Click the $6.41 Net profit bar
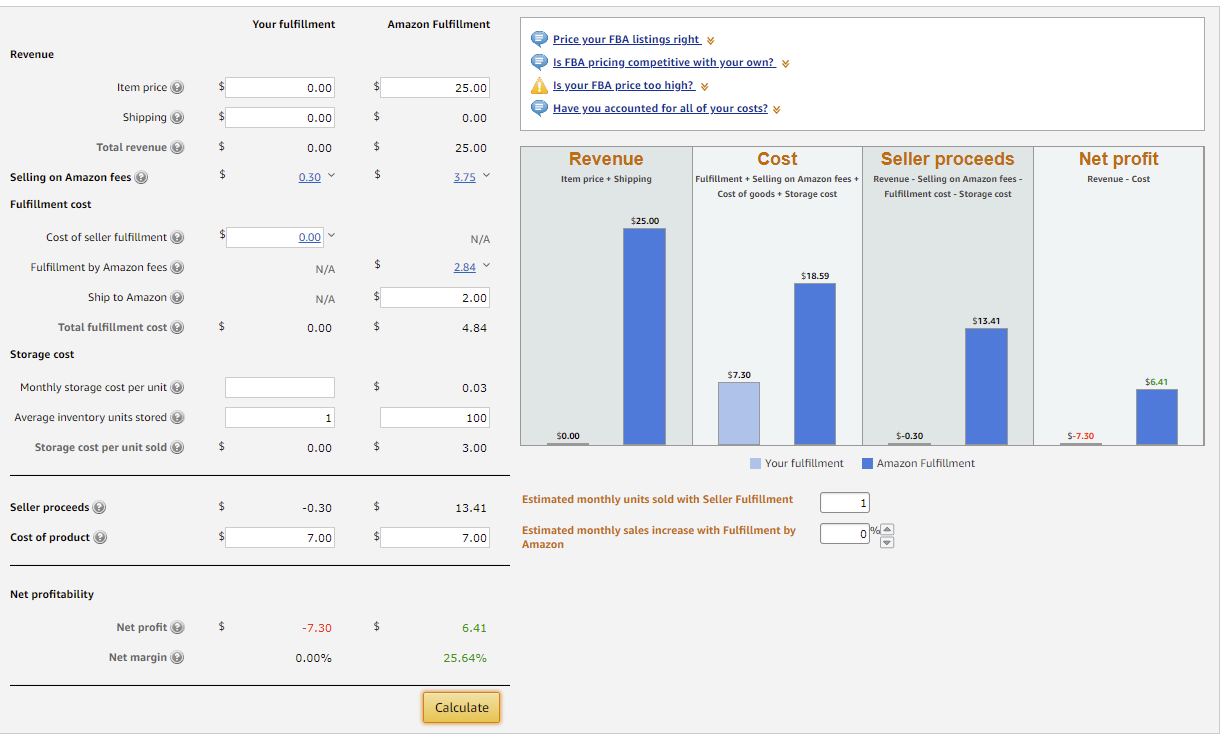 (x=1157, y=417)
